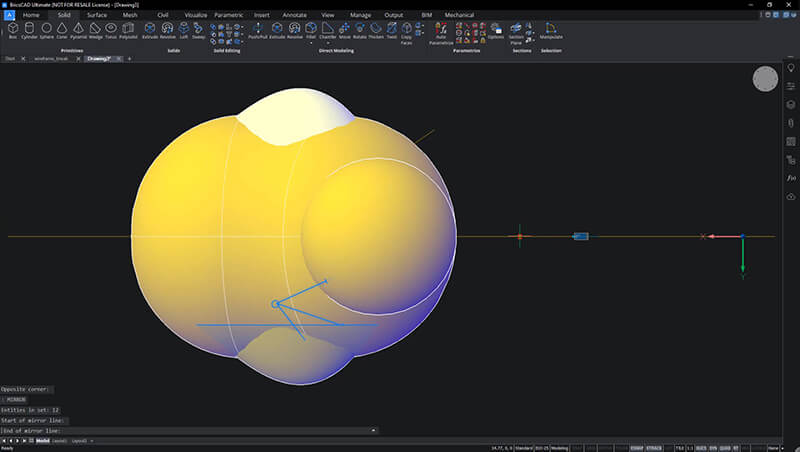Open the lightbulb tips panel in right sidebar

tap(791, 68)
